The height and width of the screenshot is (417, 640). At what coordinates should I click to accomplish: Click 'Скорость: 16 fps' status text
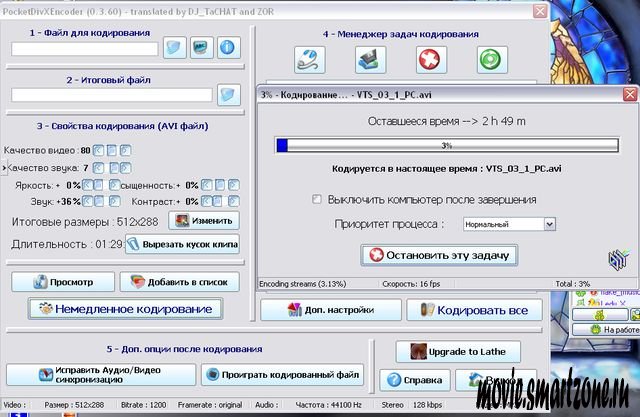click(x=411, y=284)
